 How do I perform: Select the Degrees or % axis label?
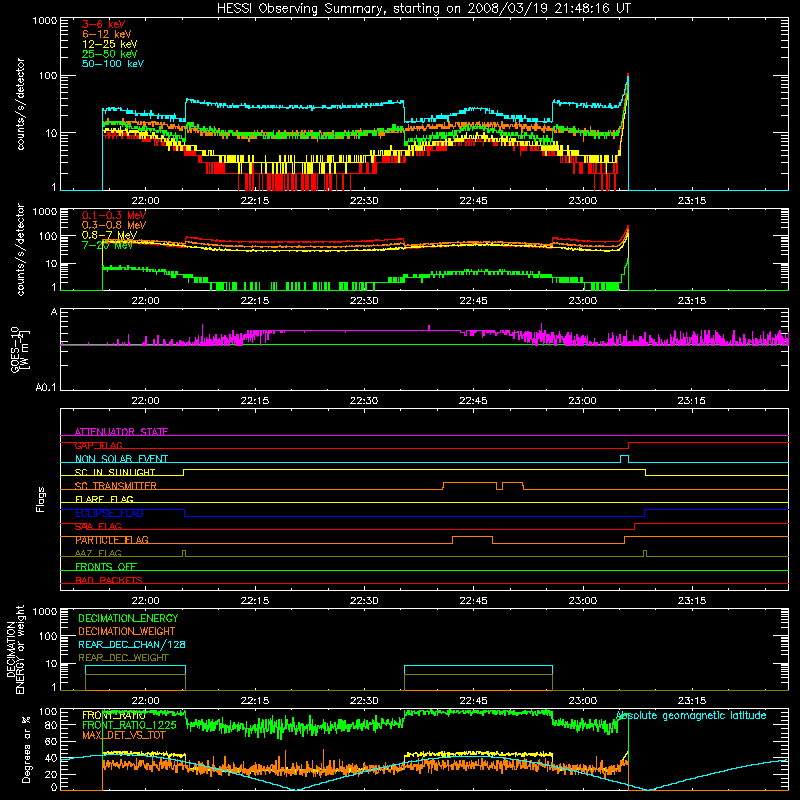(26, 749)
